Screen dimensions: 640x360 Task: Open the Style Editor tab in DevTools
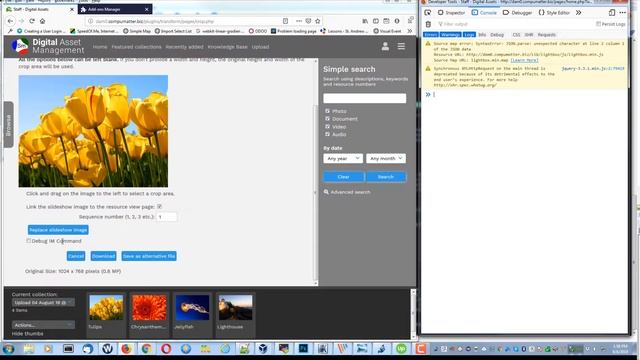(554, 13)
